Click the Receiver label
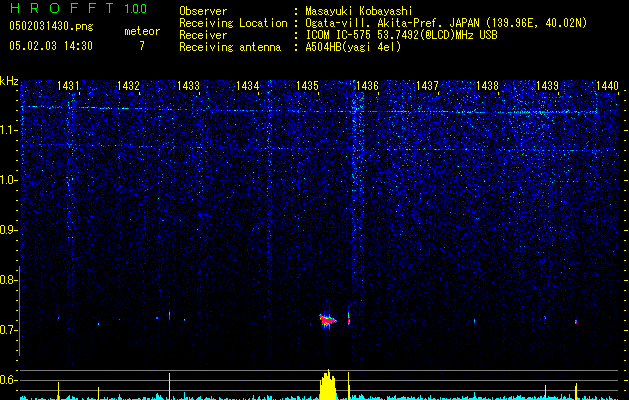 203,35
